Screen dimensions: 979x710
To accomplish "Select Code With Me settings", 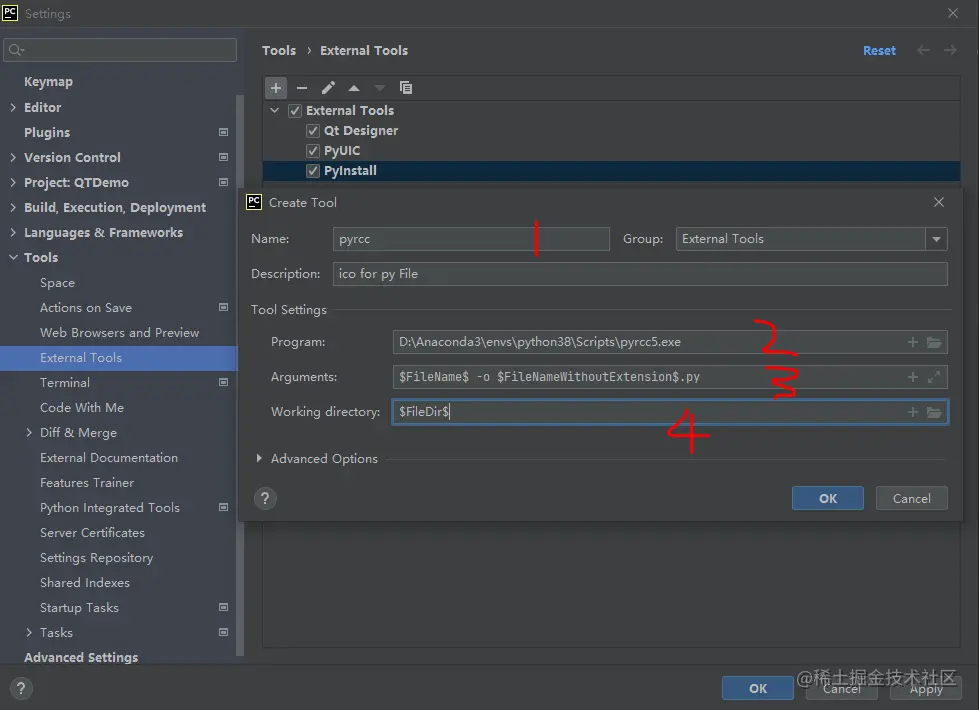I will point(82,407).
